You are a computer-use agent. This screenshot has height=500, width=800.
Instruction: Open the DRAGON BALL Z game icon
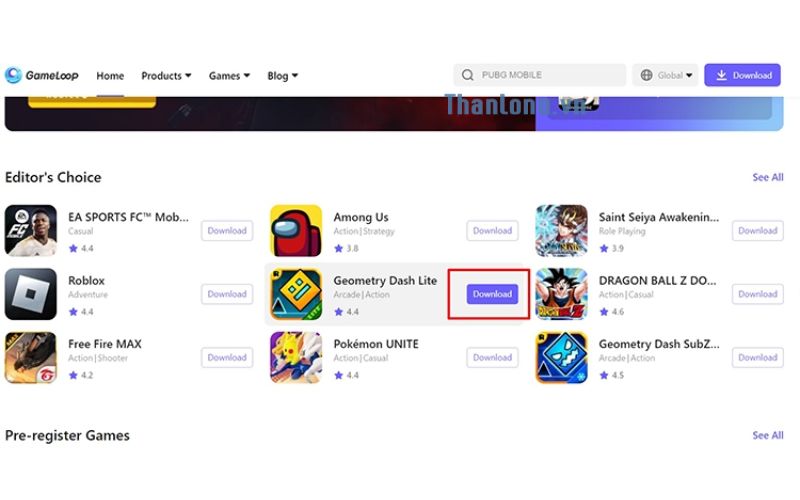tap(561, 294)
